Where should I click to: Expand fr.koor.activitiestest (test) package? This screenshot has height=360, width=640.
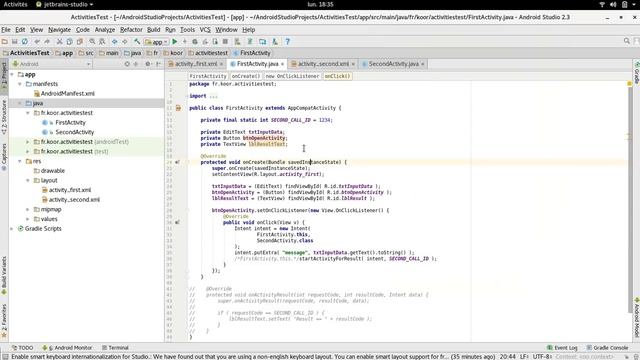pos(28,152)
